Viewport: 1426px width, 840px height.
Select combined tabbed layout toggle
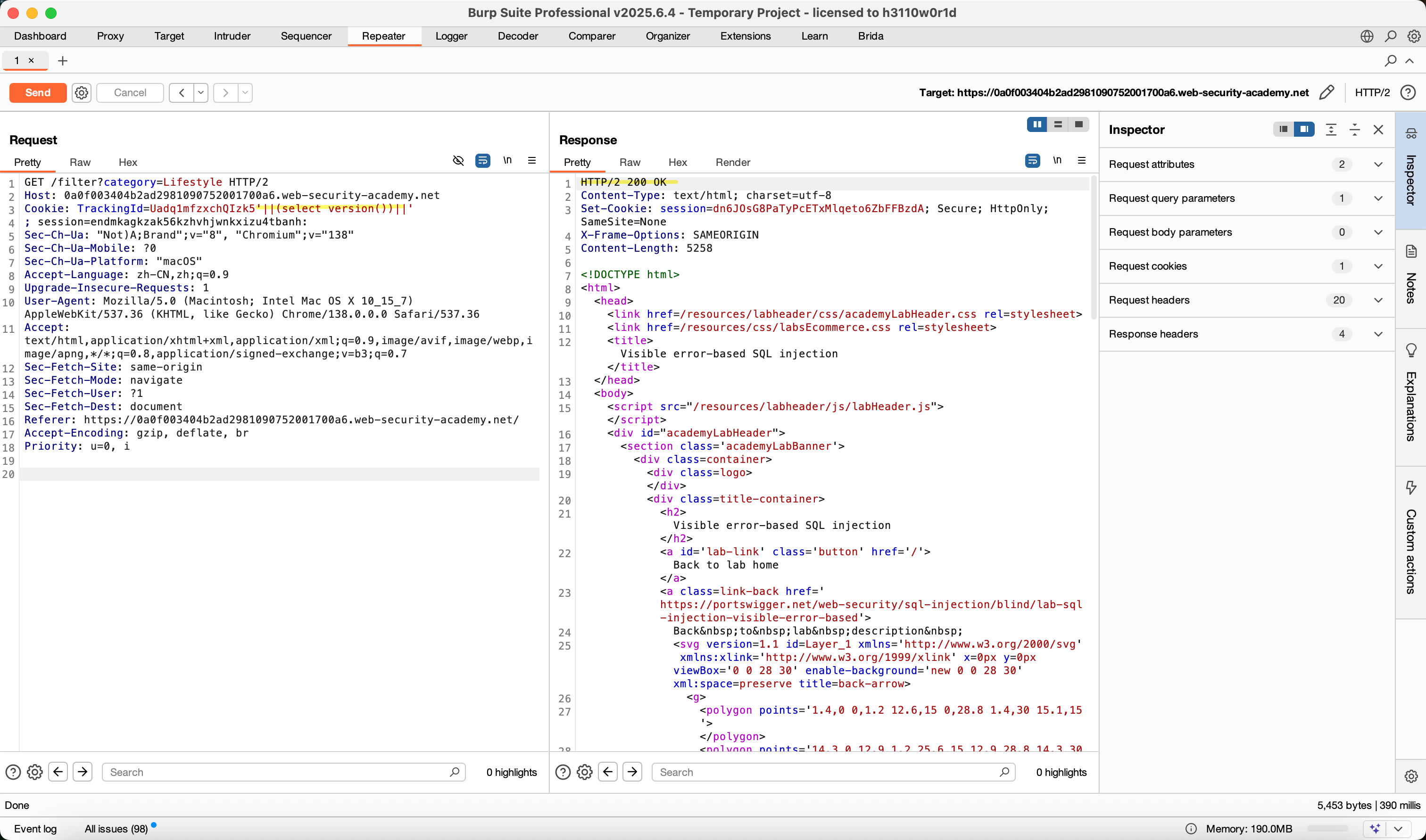tap(1079, 124)
